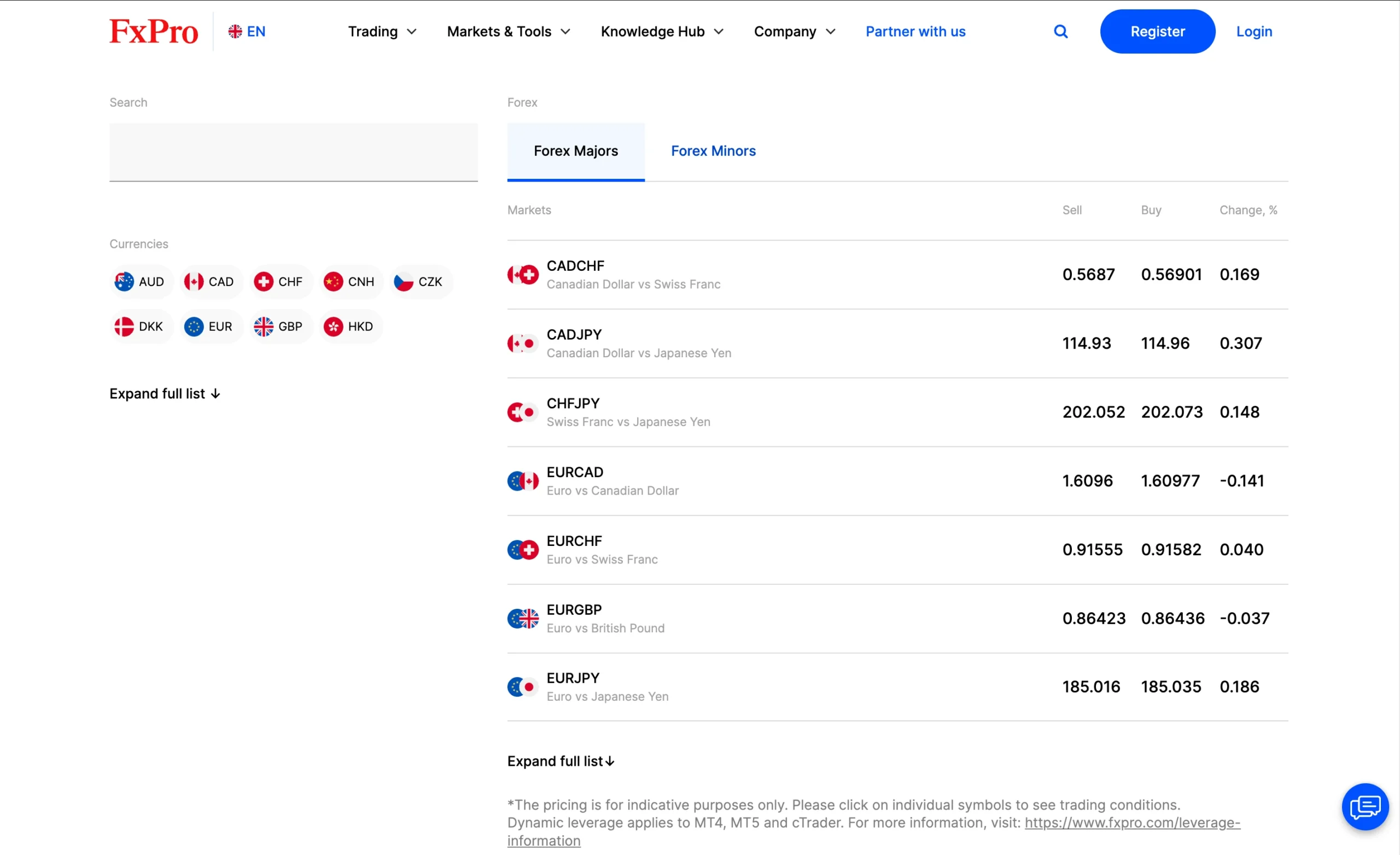Open the EURCHF market name
Screen dimensions: 1400x855
tap(574, 541)
